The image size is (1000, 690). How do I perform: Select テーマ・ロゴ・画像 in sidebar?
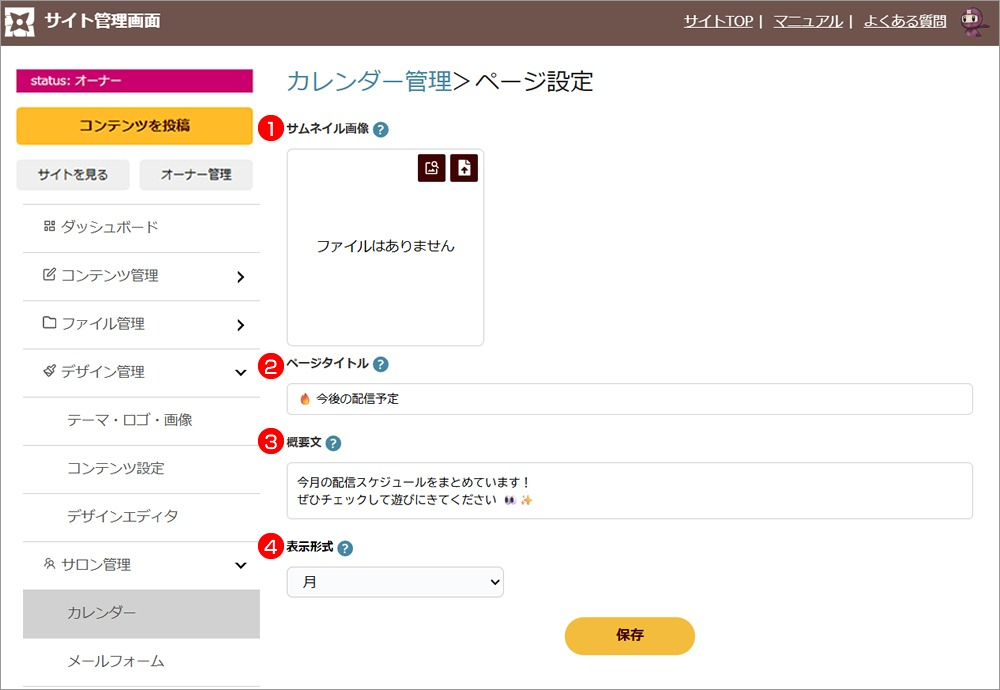click(129, 420)
